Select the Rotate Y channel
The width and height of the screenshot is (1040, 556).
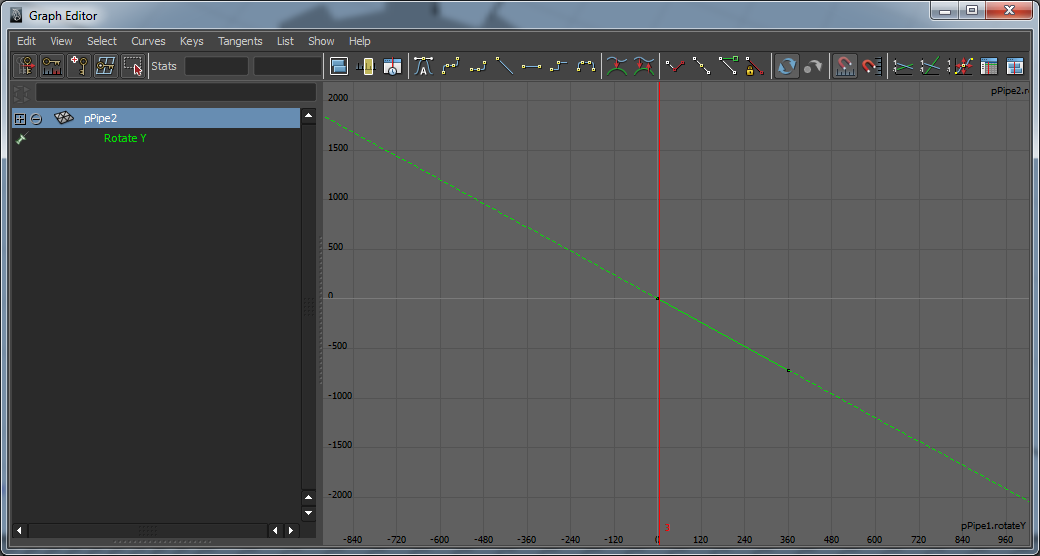[x=125, y=138]
